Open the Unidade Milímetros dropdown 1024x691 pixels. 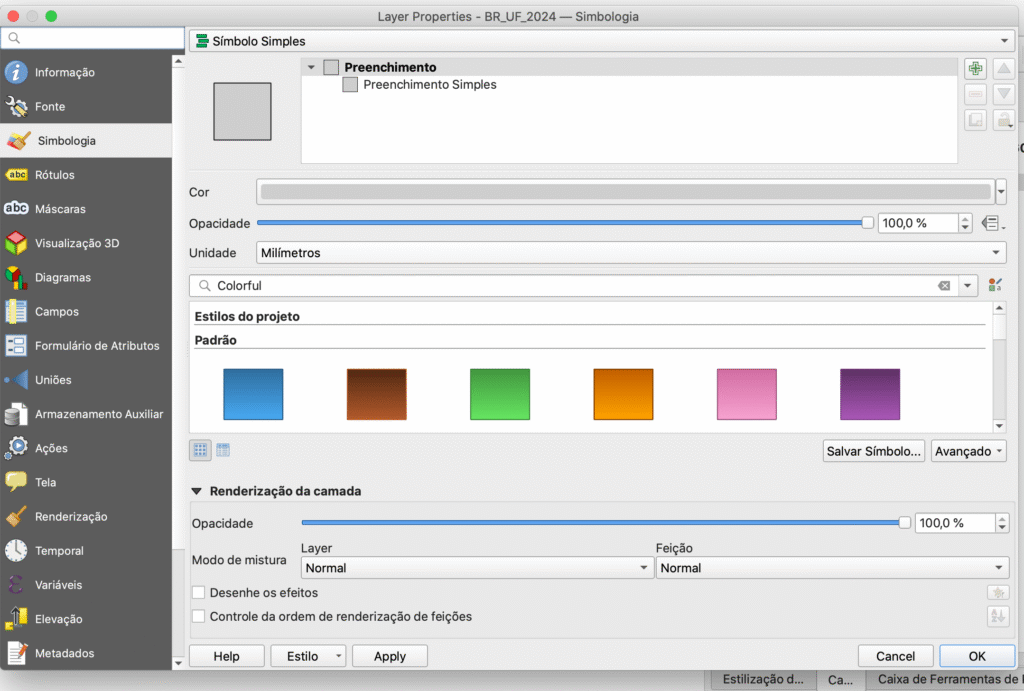631,253
